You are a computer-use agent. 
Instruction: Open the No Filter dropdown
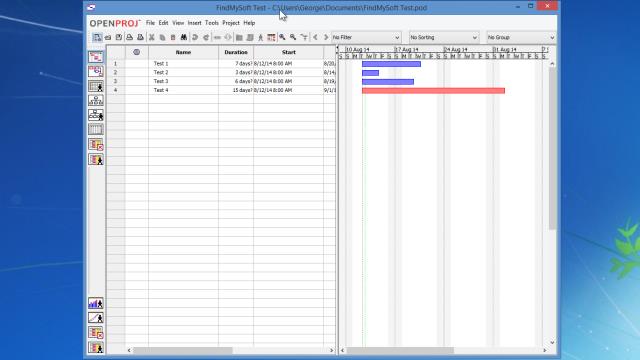[366, 38]
